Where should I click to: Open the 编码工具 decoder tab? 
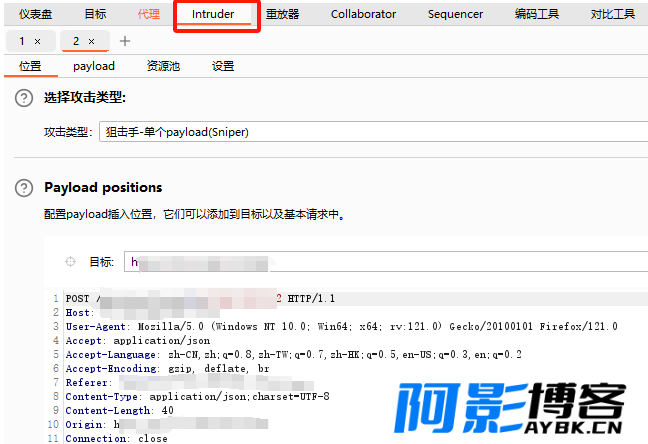(x=537, y=14)
